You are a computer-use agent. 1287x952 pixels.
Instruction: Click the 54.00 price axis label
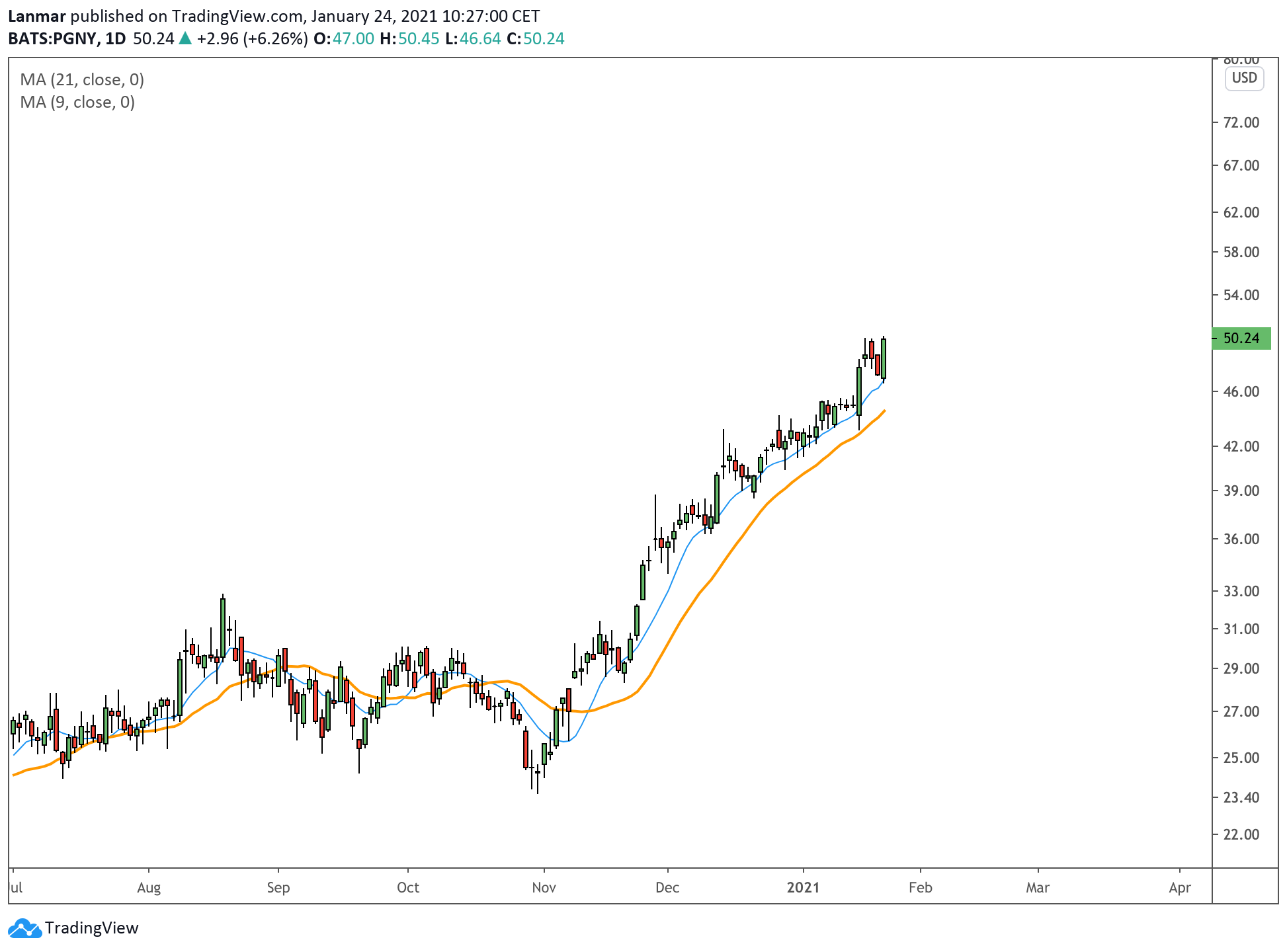[1241, 295]
